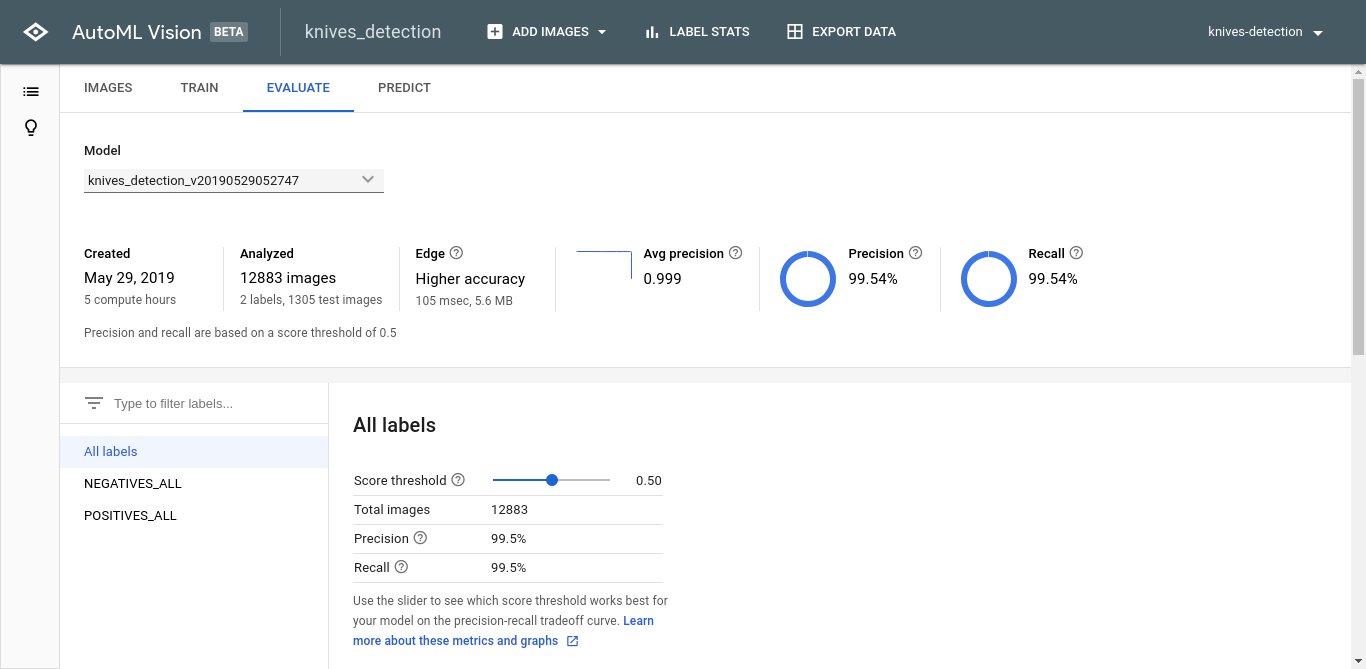This screenshot has width=1366, height=669.
Task: Show help for top Precision metric
Action: tap(915, 253)
